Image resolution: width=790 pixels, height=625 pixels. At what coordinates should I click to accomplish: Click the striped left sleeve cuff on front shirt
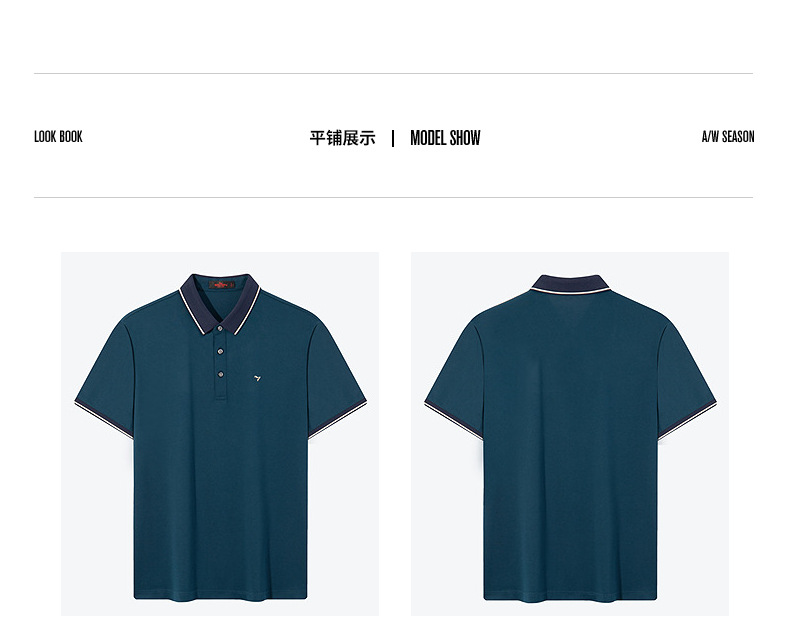[x=104, y=419]
